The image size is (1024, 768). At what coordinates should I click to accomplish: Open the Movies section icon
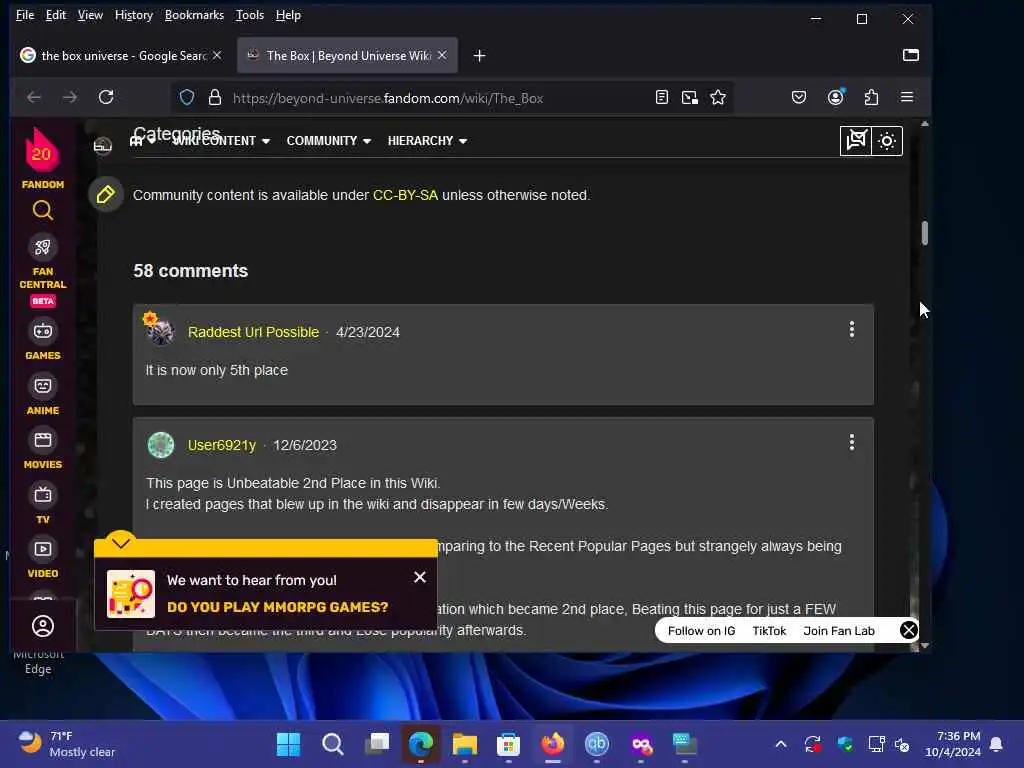42,440
